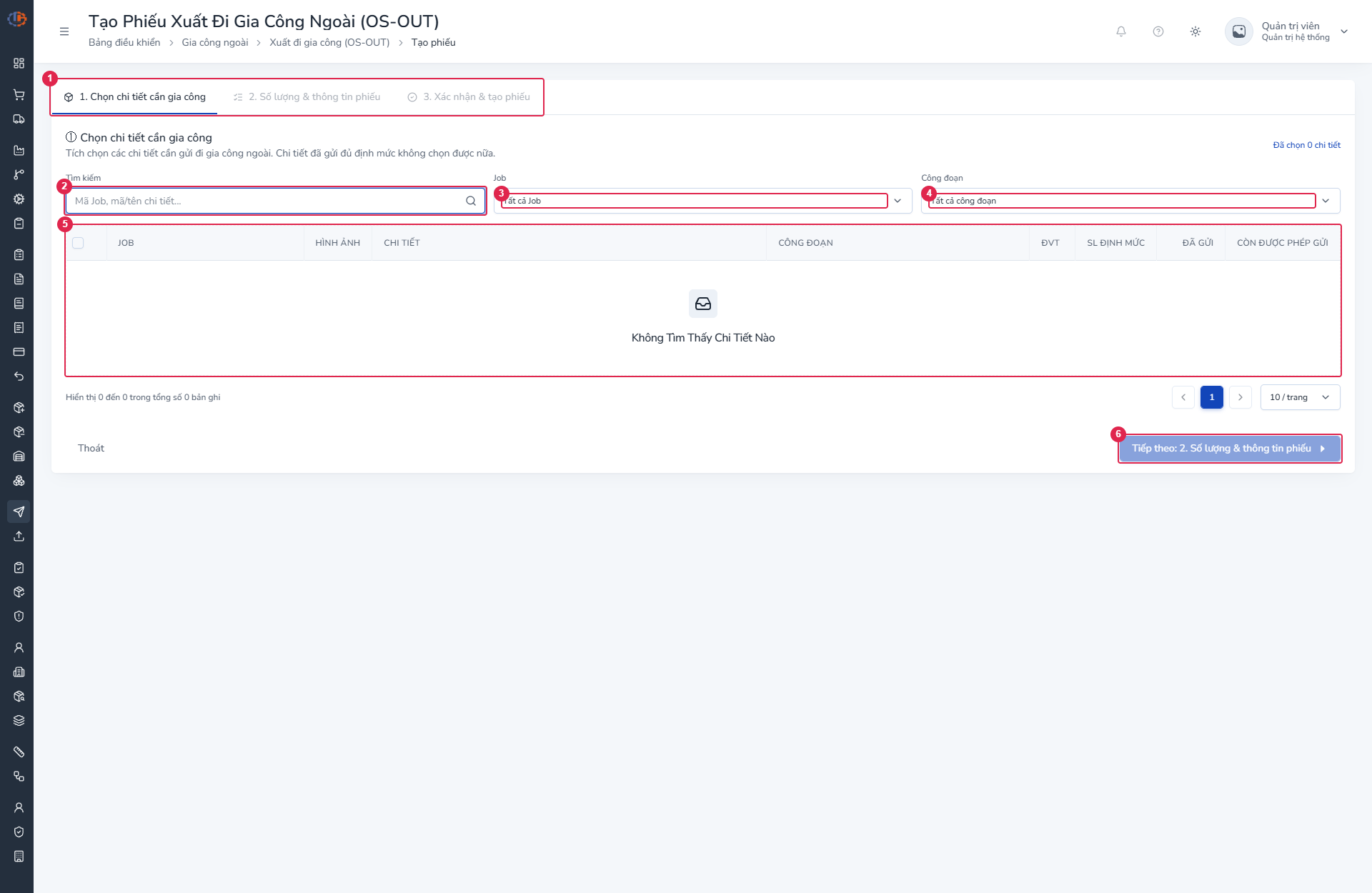The width and height of the screenshot is (1372, 893).
Task: Tick the select-all checkbox in table header
Action: pos(78,243)
